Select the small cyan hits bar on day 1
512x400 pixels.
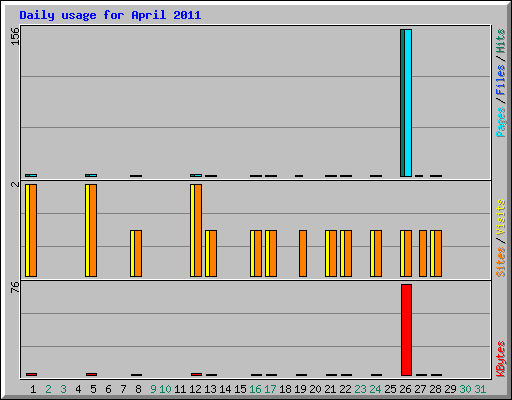[33, 175]
